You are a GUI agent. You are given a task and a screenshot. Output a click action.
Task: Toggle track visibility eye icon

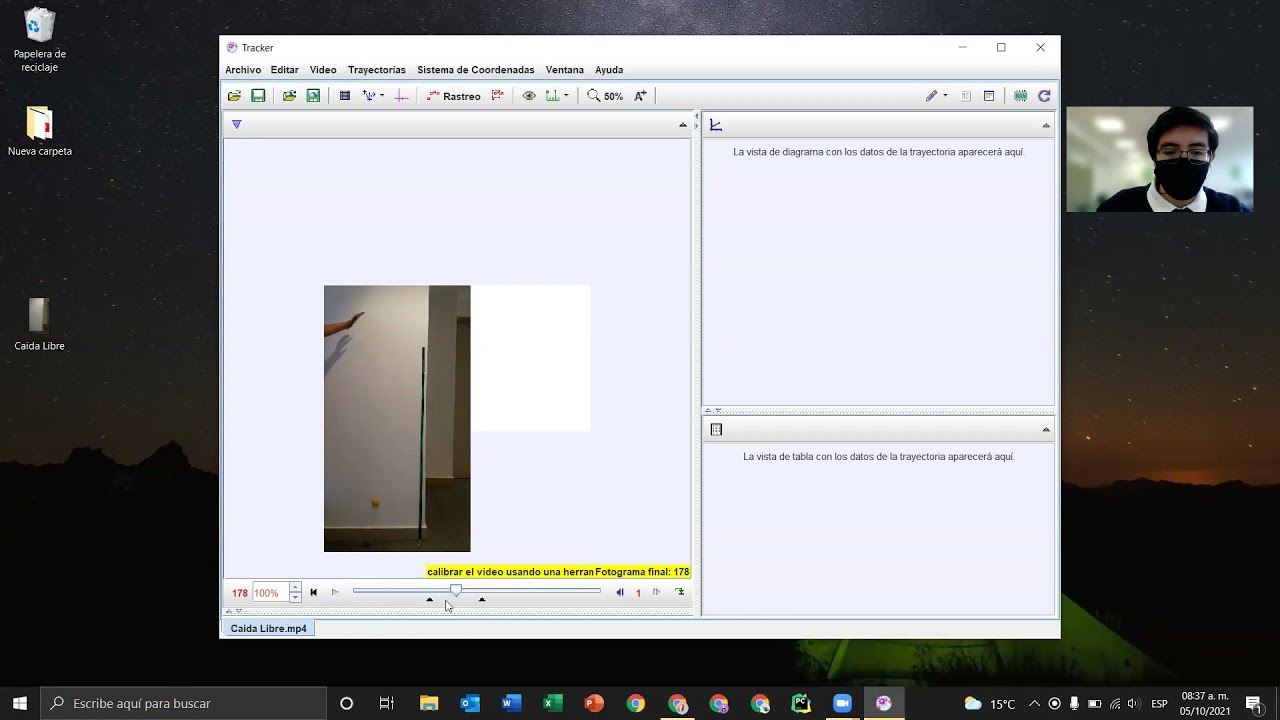pos(529,96)
